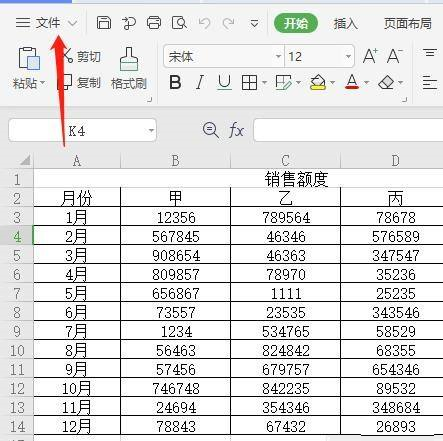Apply the red font color A
Viewport: 443px width, 441px height.
[352, 82]
